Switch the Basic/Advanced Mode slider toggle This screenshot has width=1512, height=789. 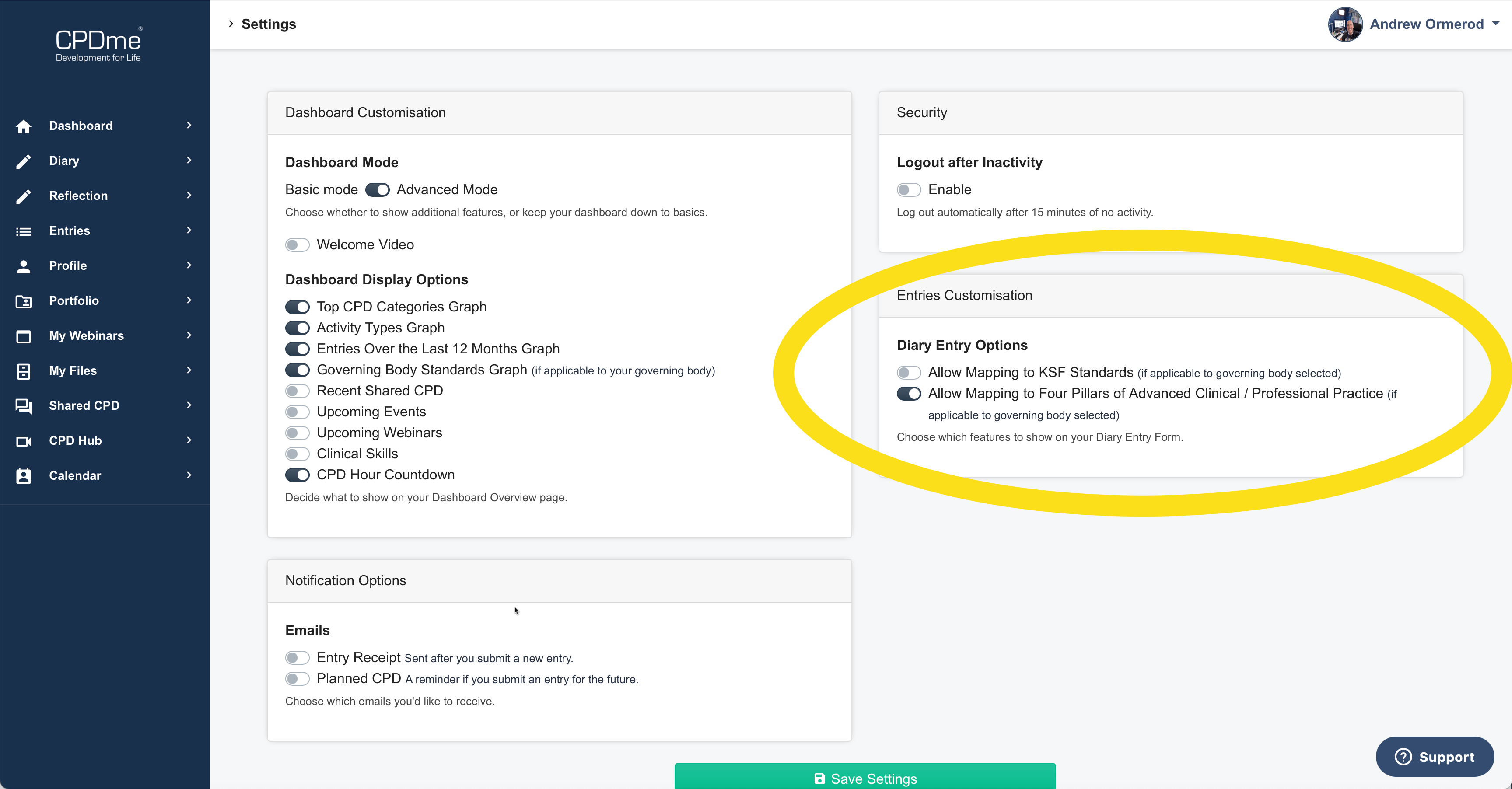pos(377,190)
